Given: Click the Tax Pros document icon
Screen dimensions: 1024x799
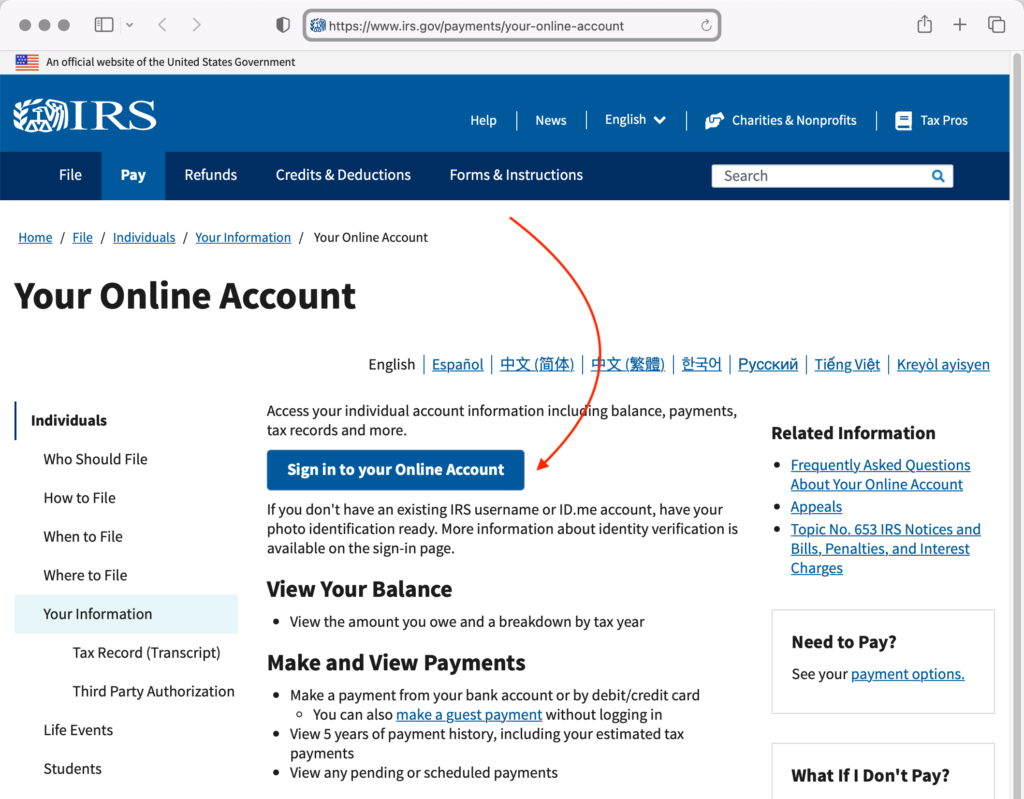Looking at the screenshot, I should tap(903, 120).
